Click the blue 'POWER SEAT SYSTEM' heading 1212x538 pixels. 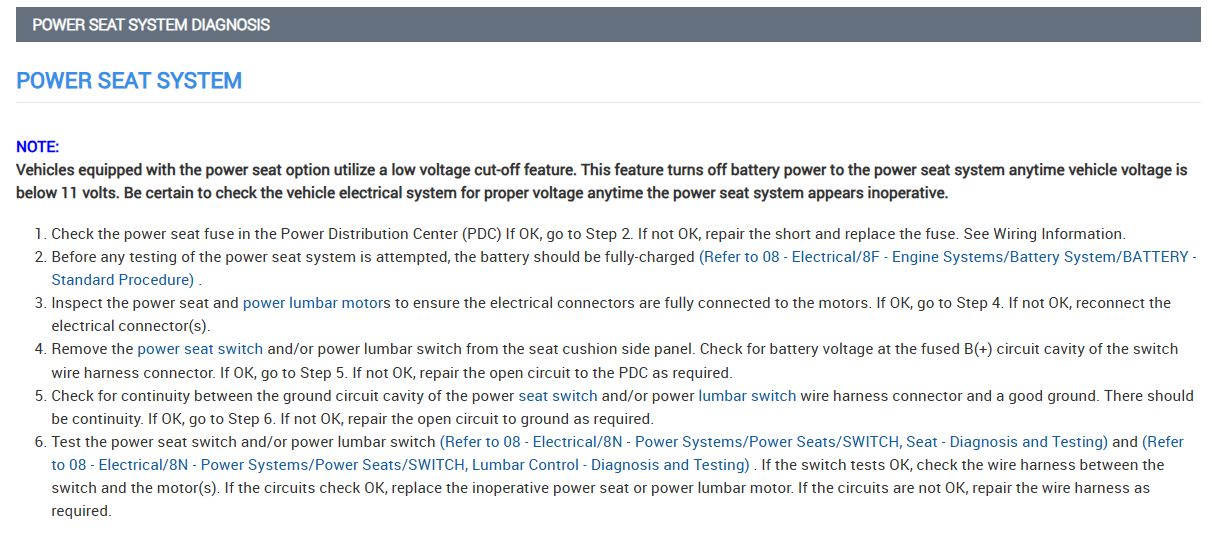129,81
